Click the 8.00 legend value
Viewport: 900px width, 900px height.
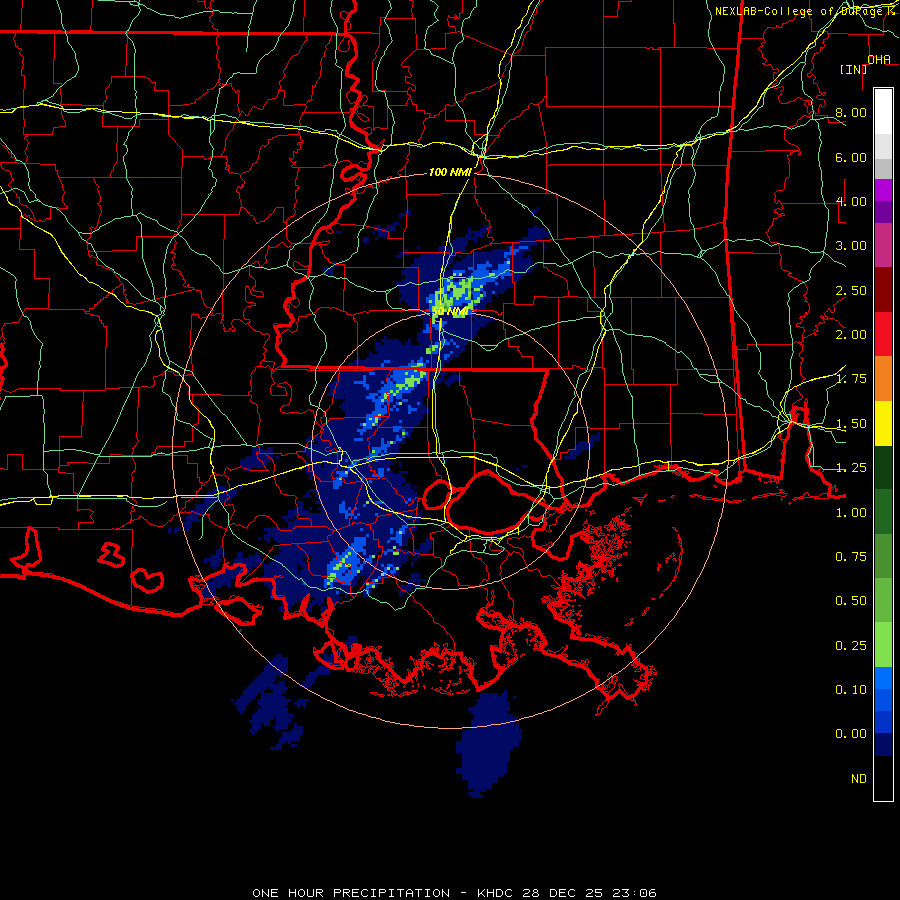(x=851, y=112)
